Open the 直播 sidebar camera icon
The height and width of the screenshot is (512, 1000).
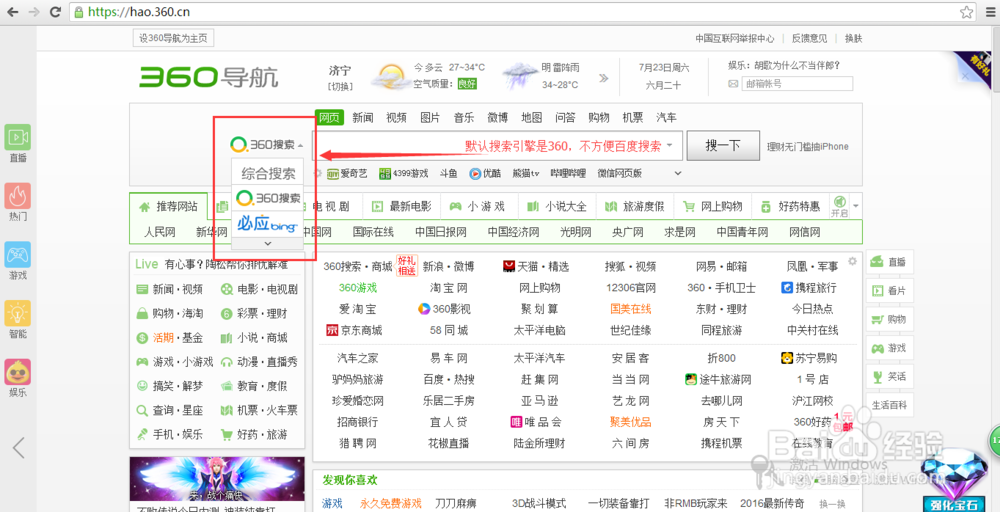coord(18,137)
